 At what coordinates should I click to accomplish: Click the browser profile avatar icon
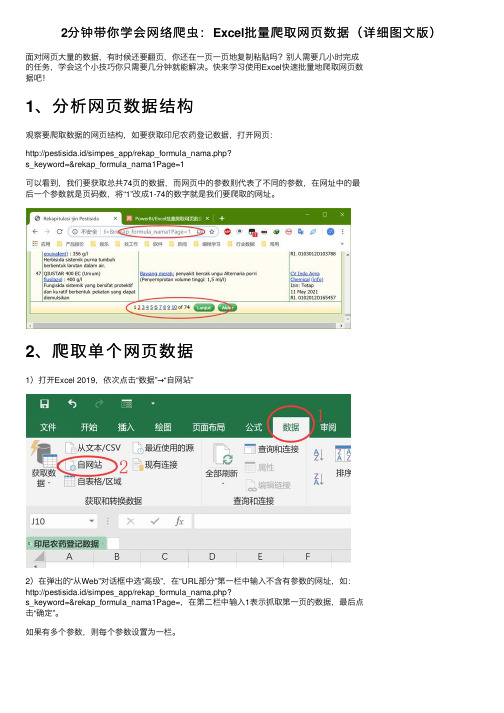click(x=331, y=231)
